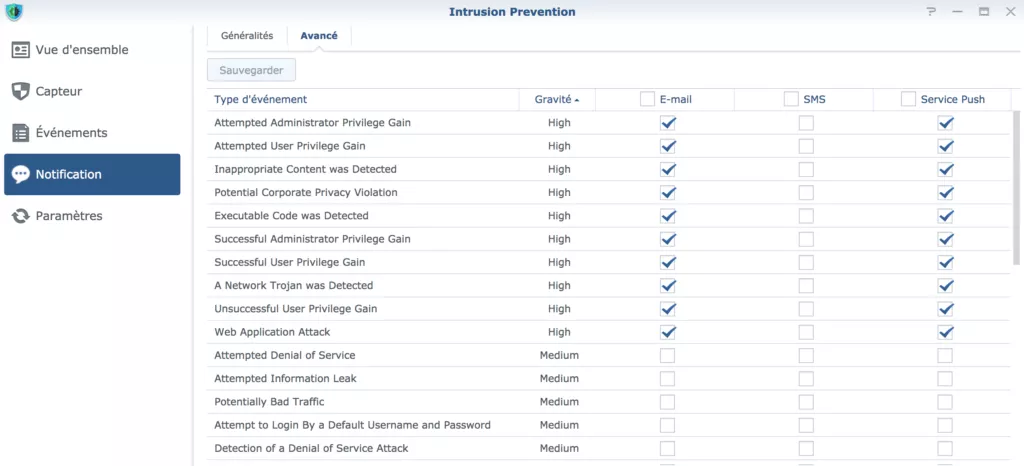Open the help question mark icon
This screenshot has width=1024, height=466.
931,12
